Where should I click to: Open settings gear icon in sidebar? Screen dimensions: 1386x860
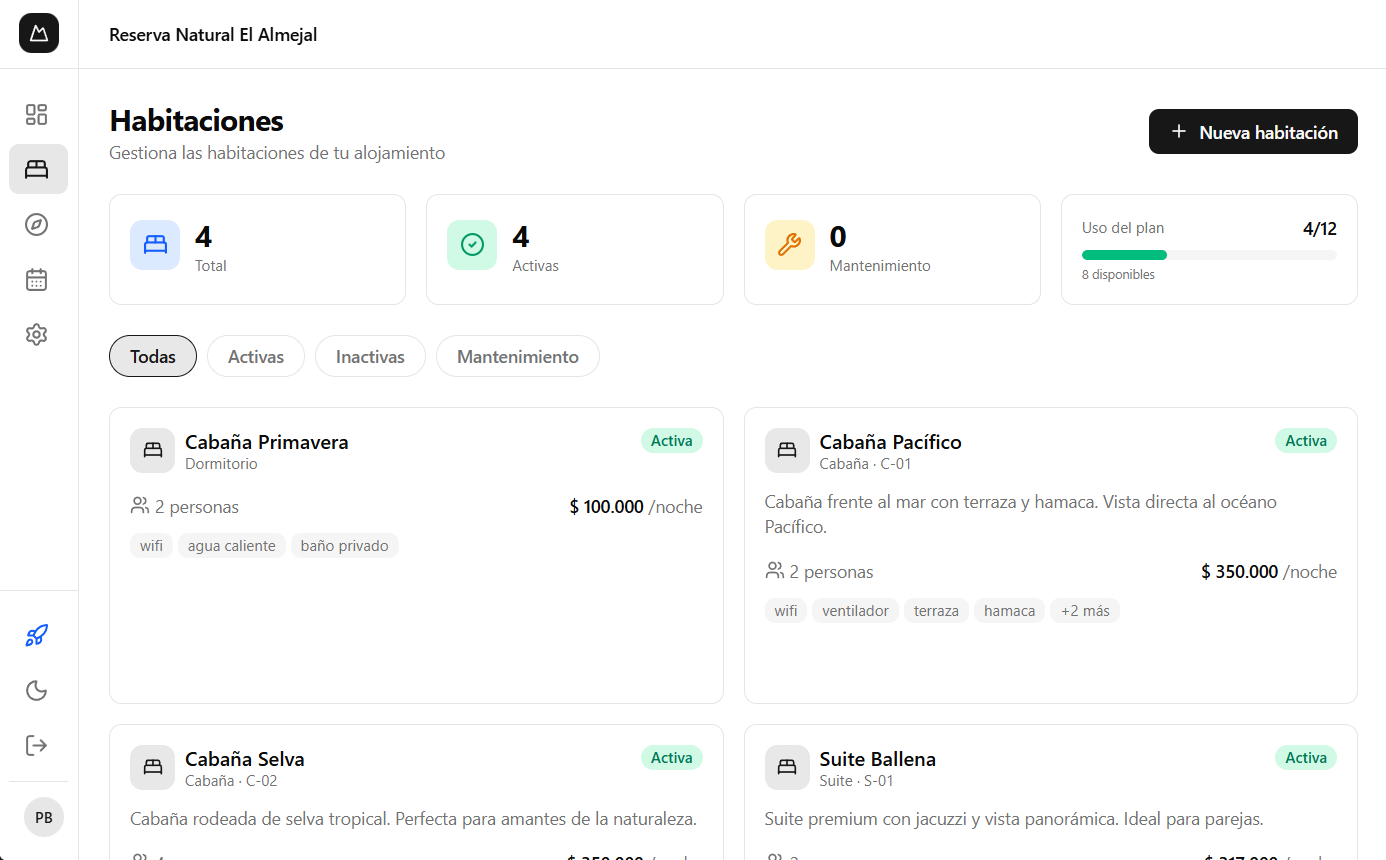pos(37,334)
